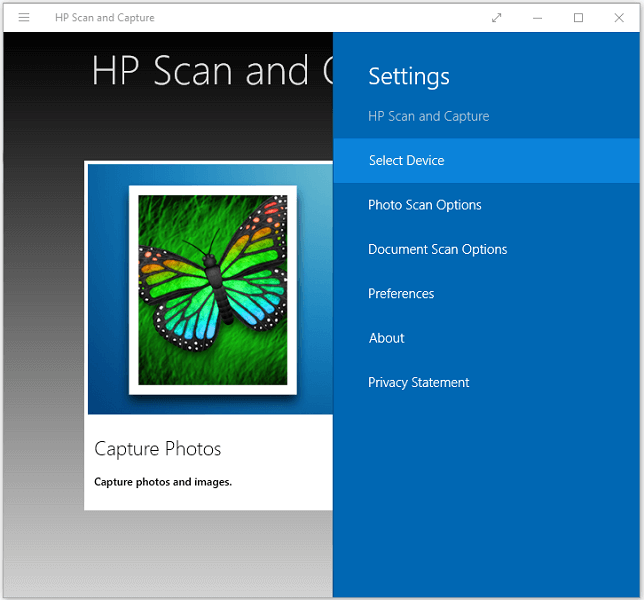Click the title bar 'HP Scan and Capture' text
The height and width of the screenshot is (600, 644).
tap(105, 18)
